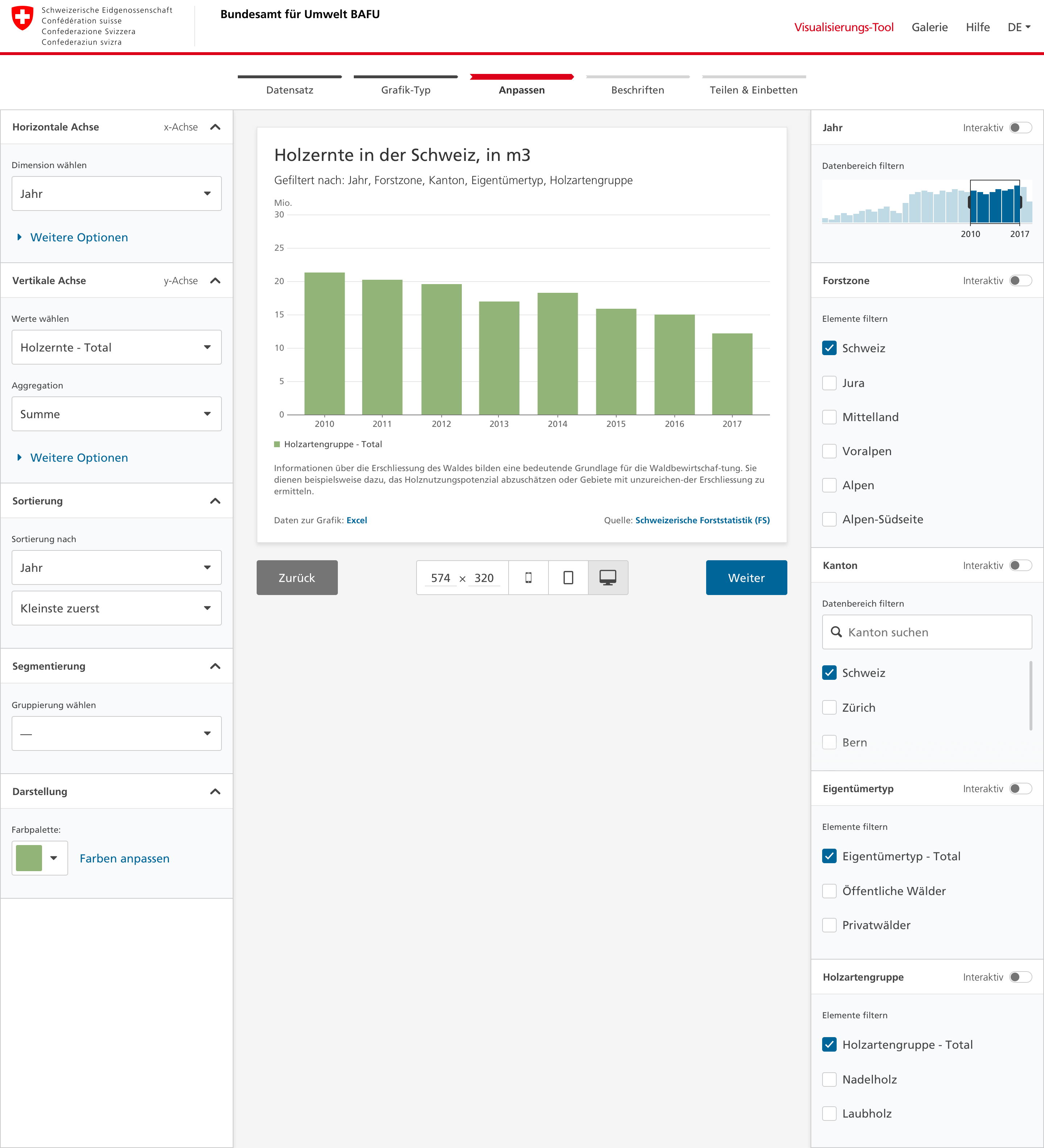Collapse the Vertikale Achse section chevron

point(215,280)
